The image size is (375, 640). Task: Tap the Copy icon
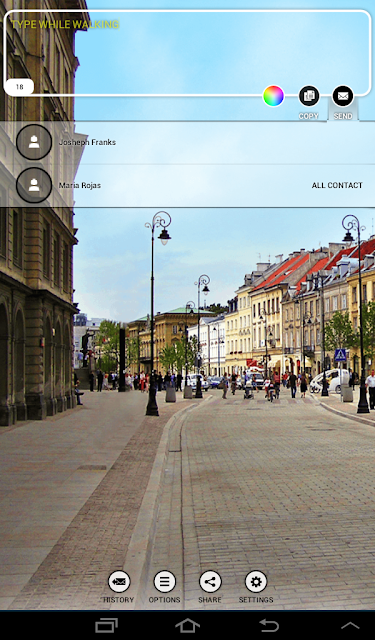pos(309,96)
